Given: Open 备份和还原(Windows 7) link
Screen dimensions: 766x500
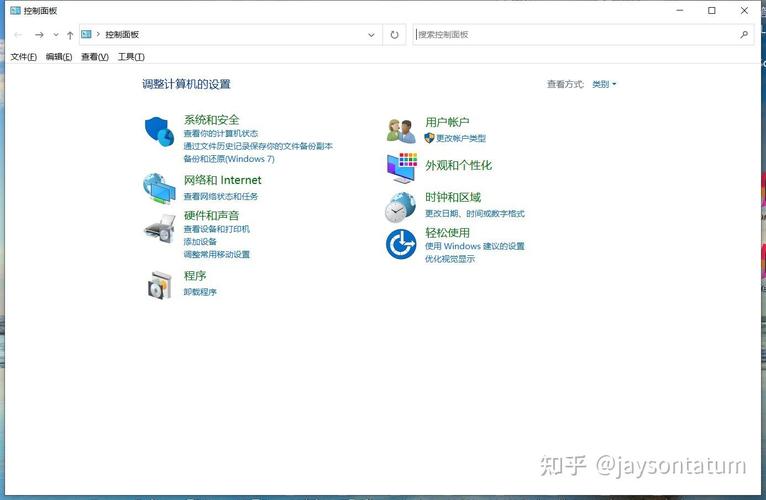Looking at the screenshot, I should pyautogui.click(x=229, y=159).
